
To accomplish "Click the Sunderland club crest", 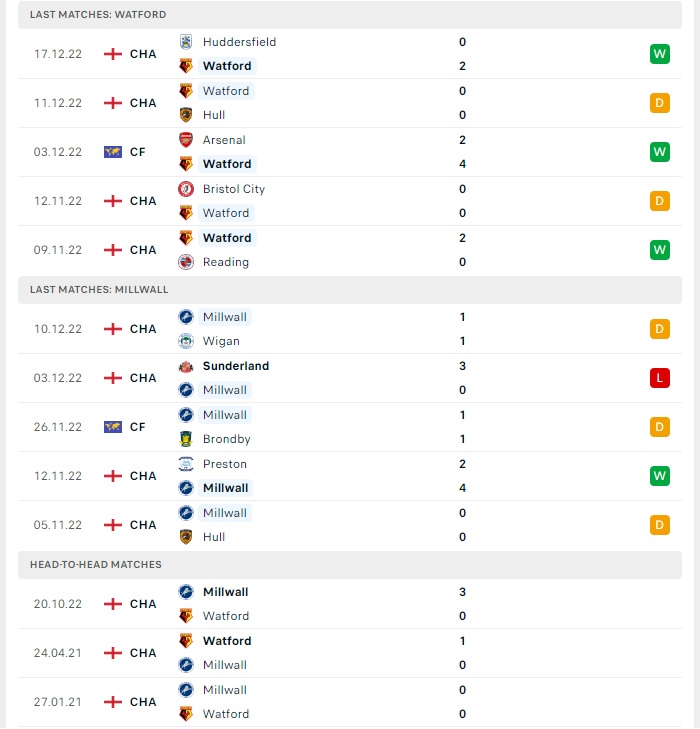I will tap(186, 366).
